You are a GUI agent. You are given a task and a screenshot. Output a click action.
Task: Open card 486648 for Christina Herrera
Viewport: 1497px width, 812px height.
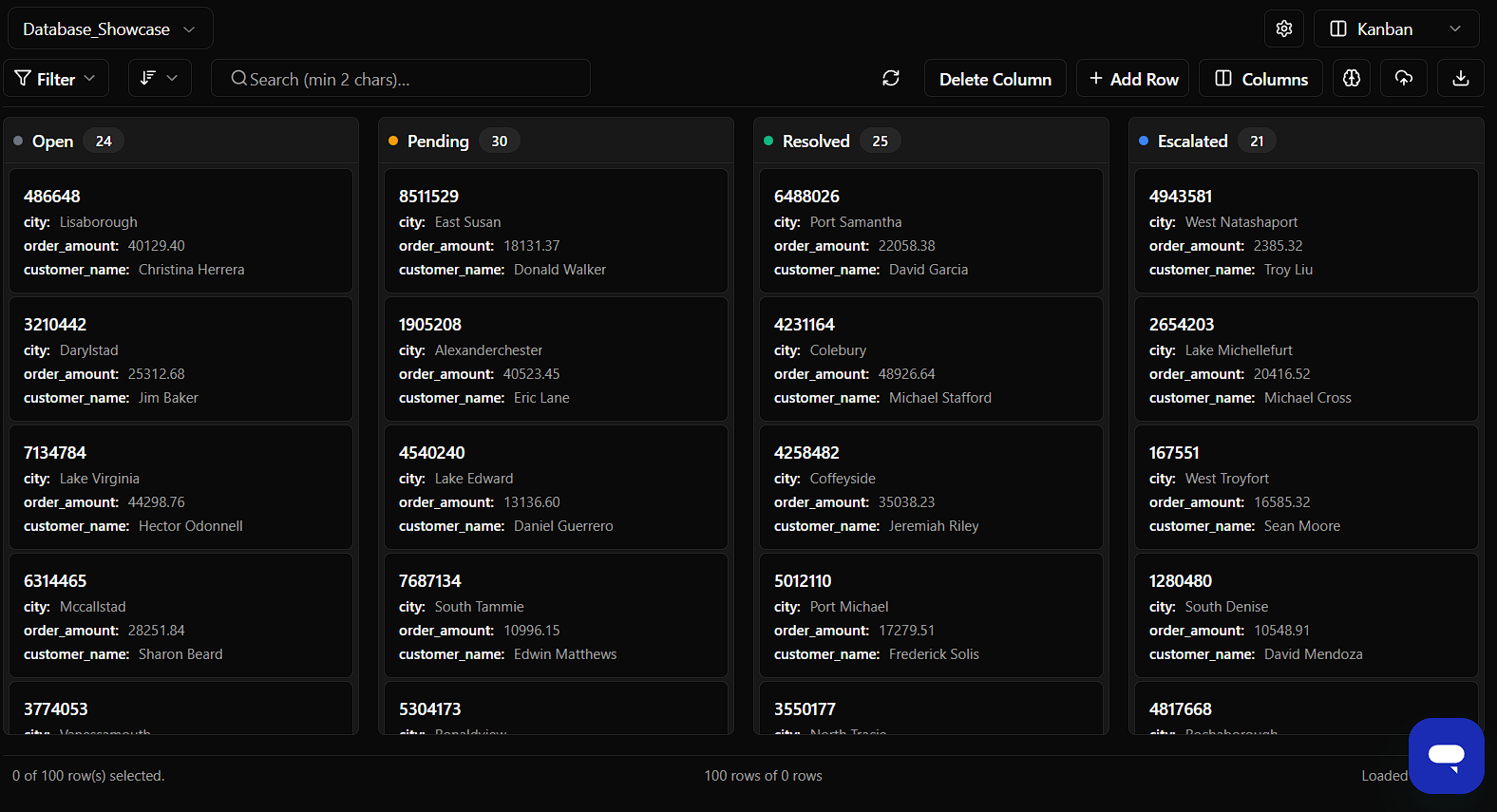pos(180,231)
